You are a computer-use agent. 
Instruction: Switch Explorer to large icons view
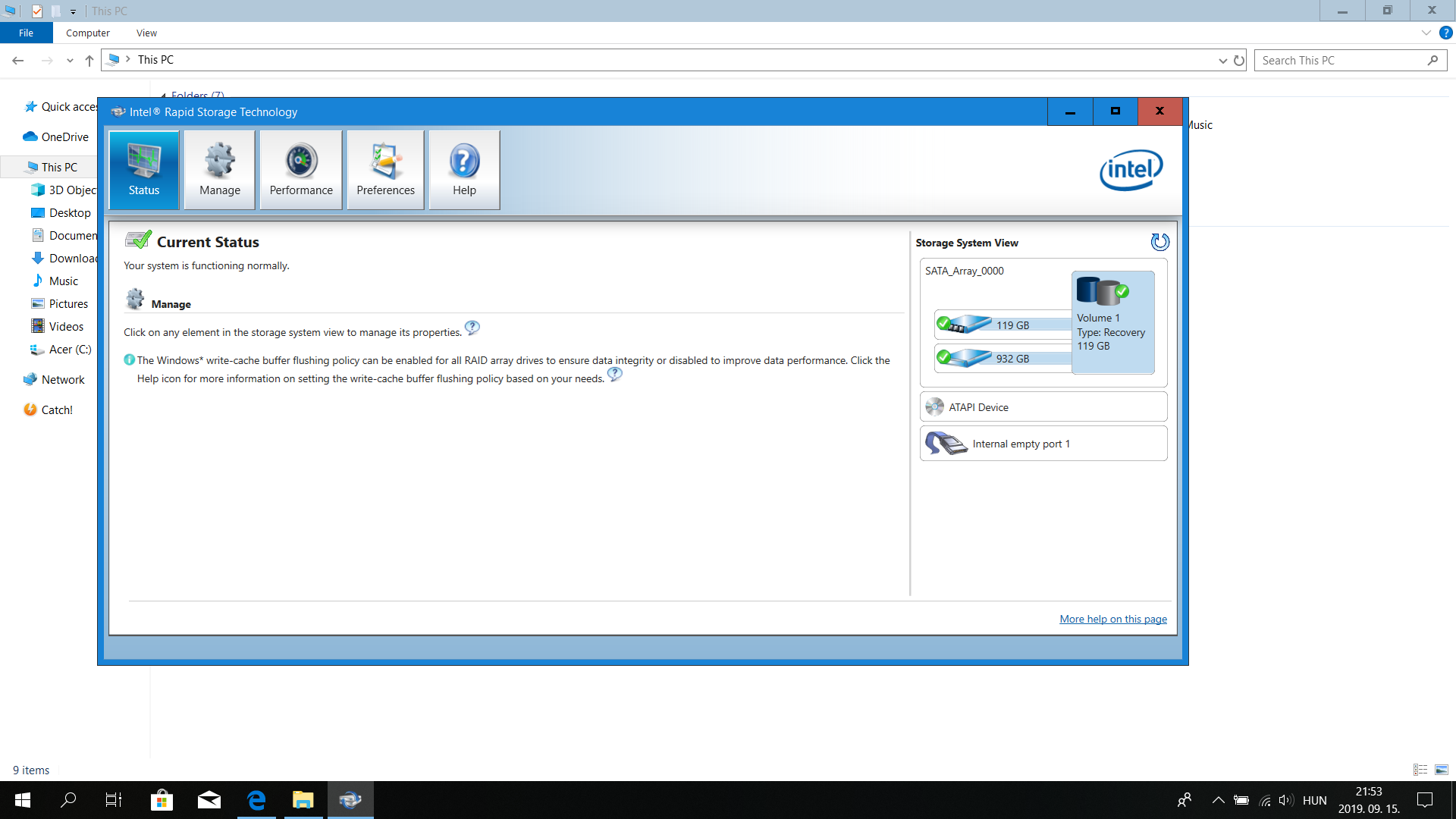[1442, 770]
